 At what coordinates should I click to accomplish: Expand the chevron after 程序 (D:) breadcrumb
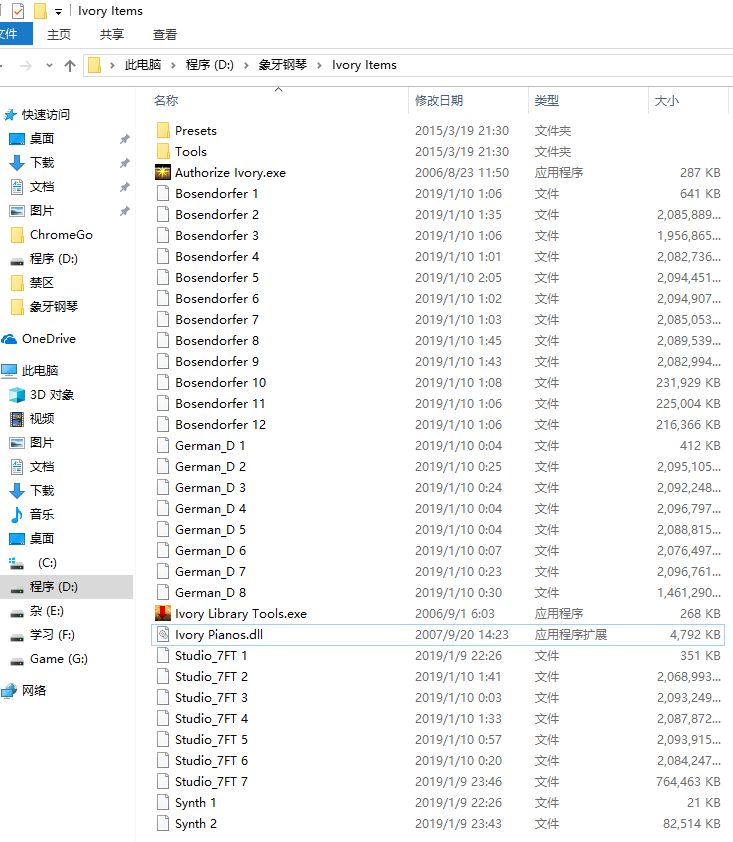pos(246,66)
